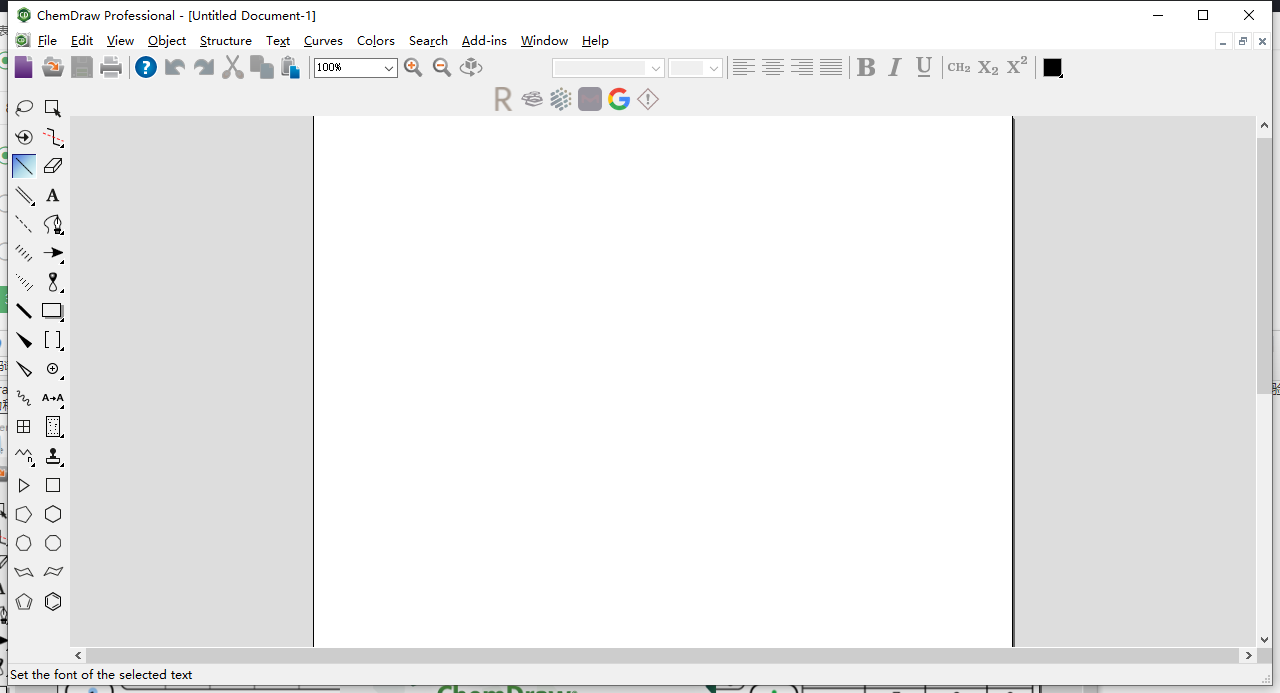Choose the Benzene ring tool
The height and width of the screenshot is (693, 1280).
tap(53, 601)
